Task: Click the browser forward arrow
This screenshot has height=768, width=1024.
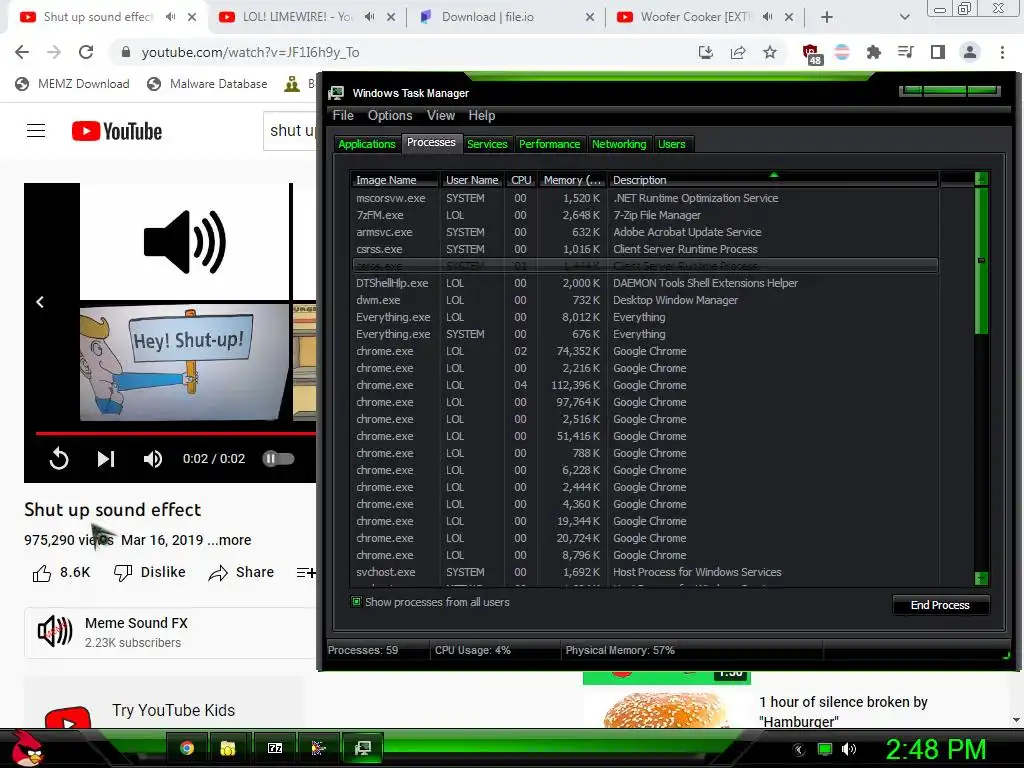Action: tap(54, 52)
